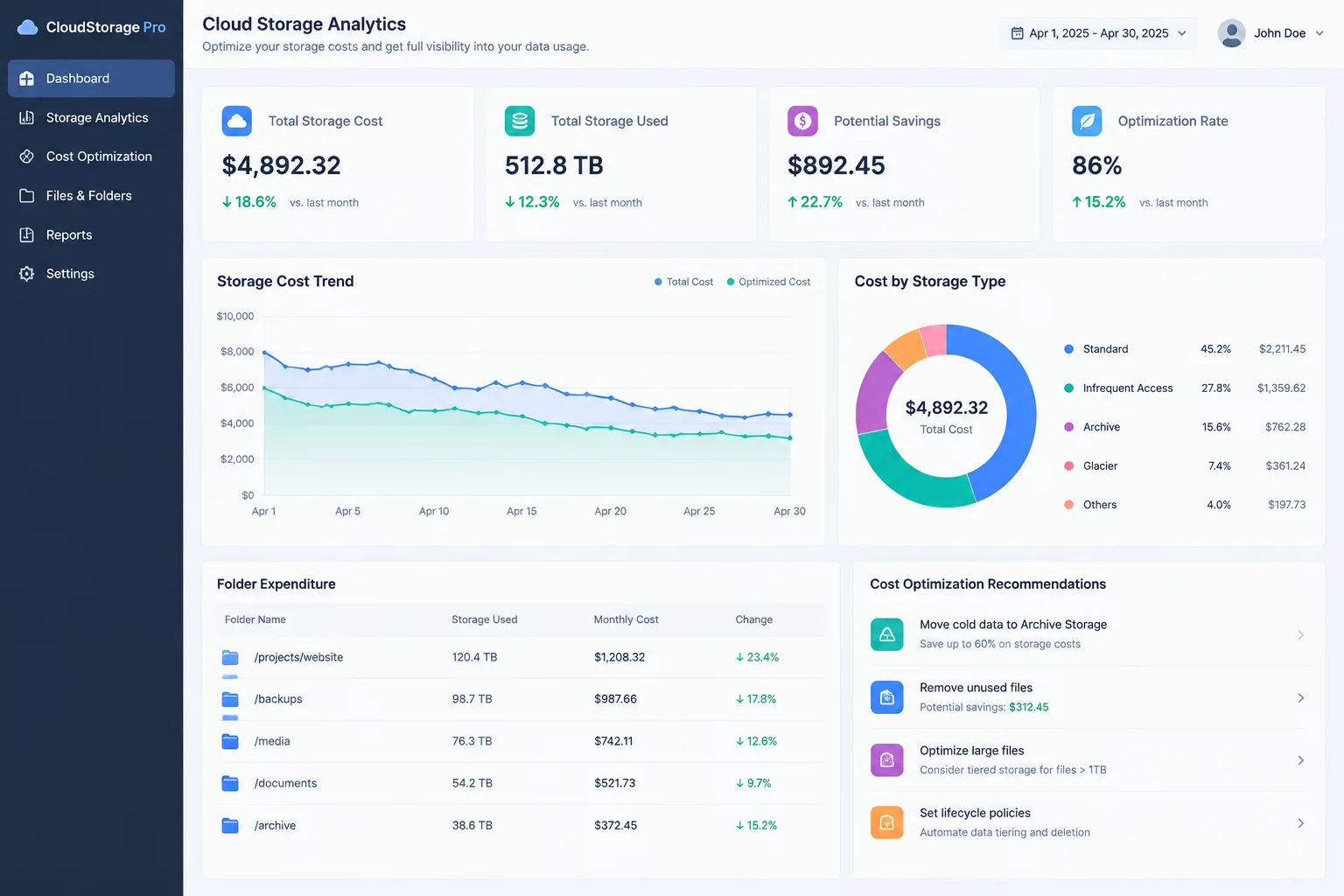Screen dimensions: 1344x896
Task: Select the /backups folder name
Action: pyautogui.click(x=278, y=699)
